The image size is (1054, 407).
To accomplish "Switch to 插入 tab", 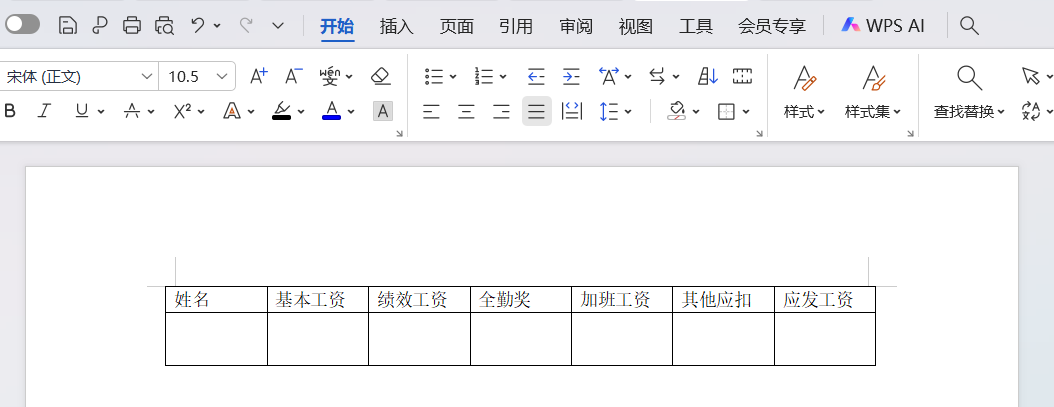I will coord(397,26).
